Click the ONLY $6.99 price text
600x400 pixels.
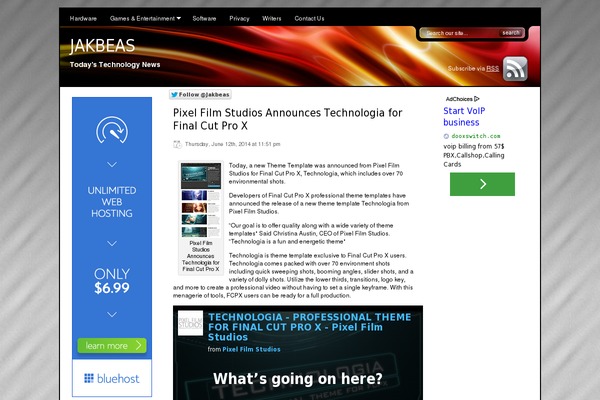(x=112, y=281)
